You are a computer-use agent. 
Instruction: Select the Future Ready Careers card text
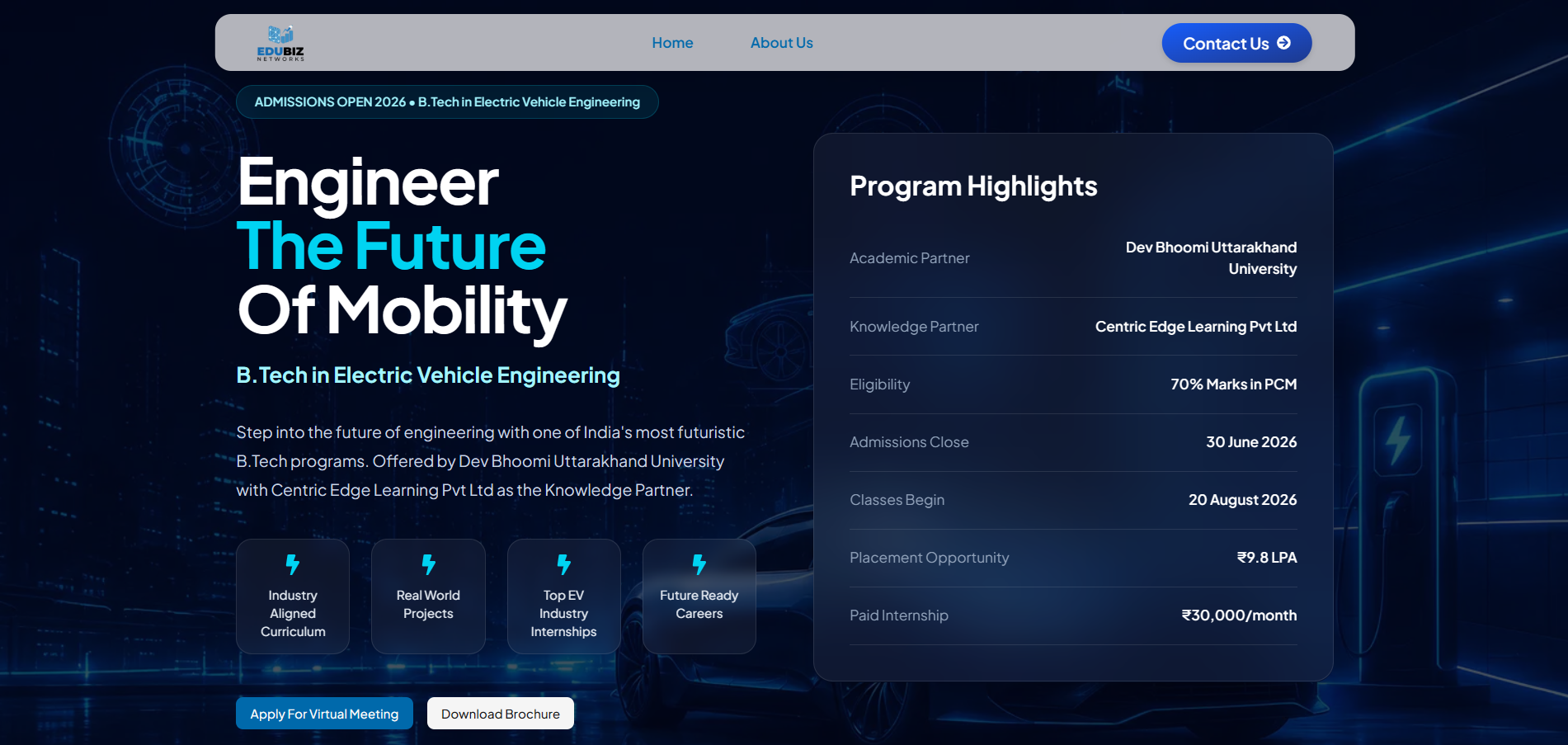tap(699, 605)
